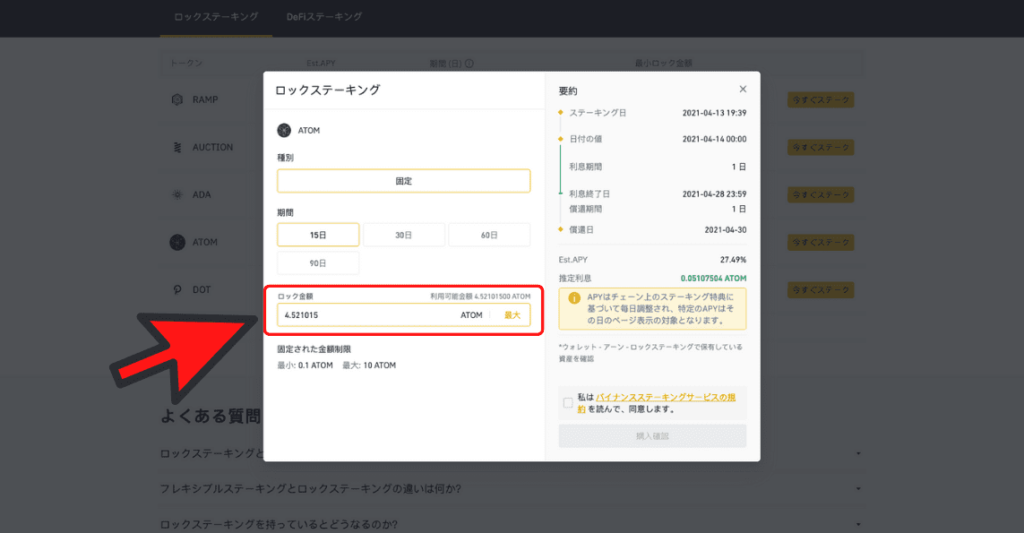
Task: Click the ATOM coin icon in dialog
Action: [284, 130]
